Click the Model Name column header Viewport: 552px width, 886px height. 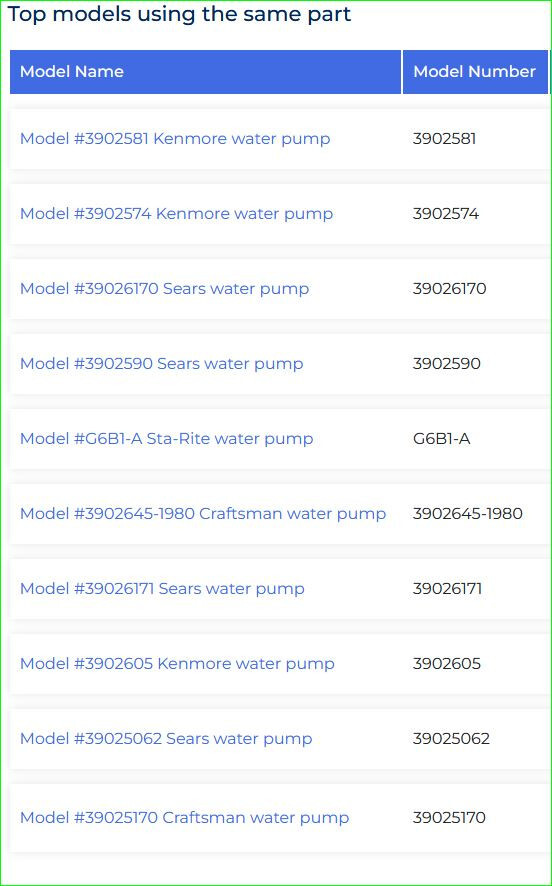click(x=206, y=72)
